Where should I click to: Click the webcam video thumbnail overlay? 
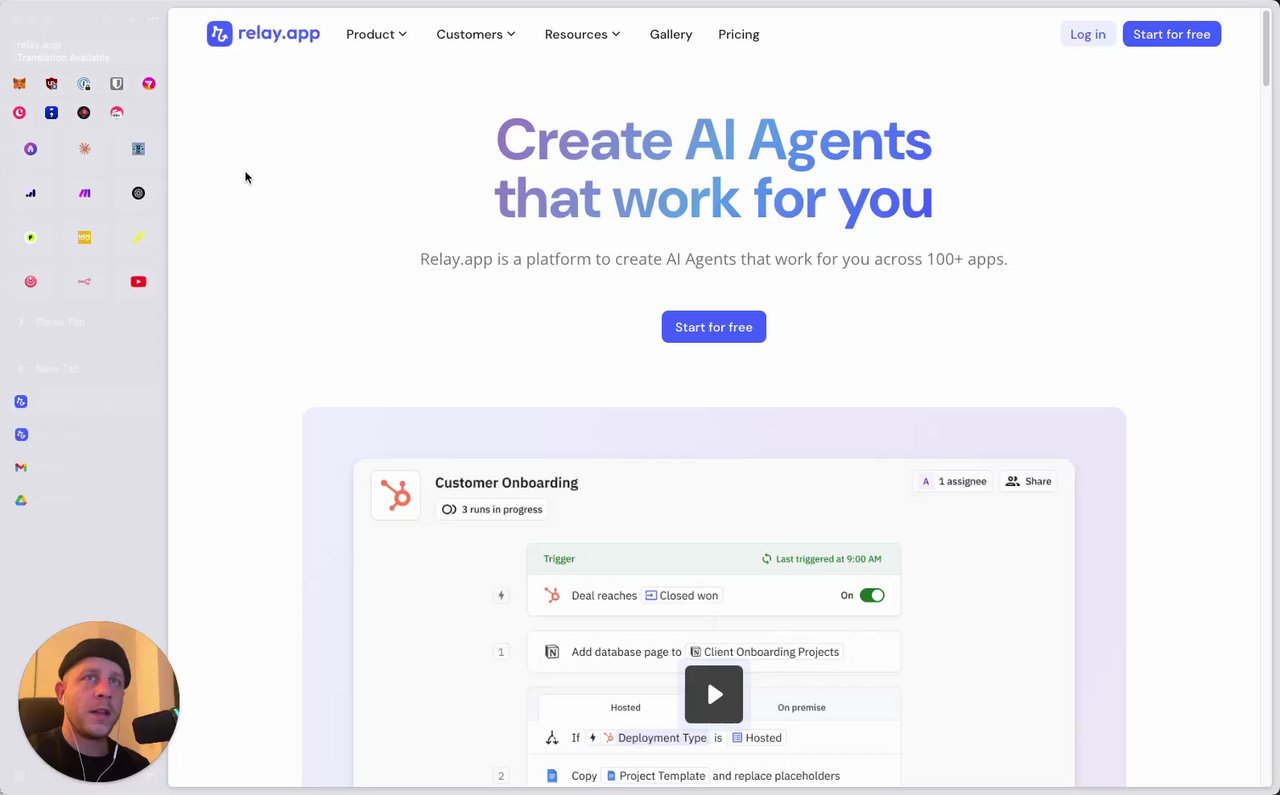pyautogui.click(x=98, y=702)
